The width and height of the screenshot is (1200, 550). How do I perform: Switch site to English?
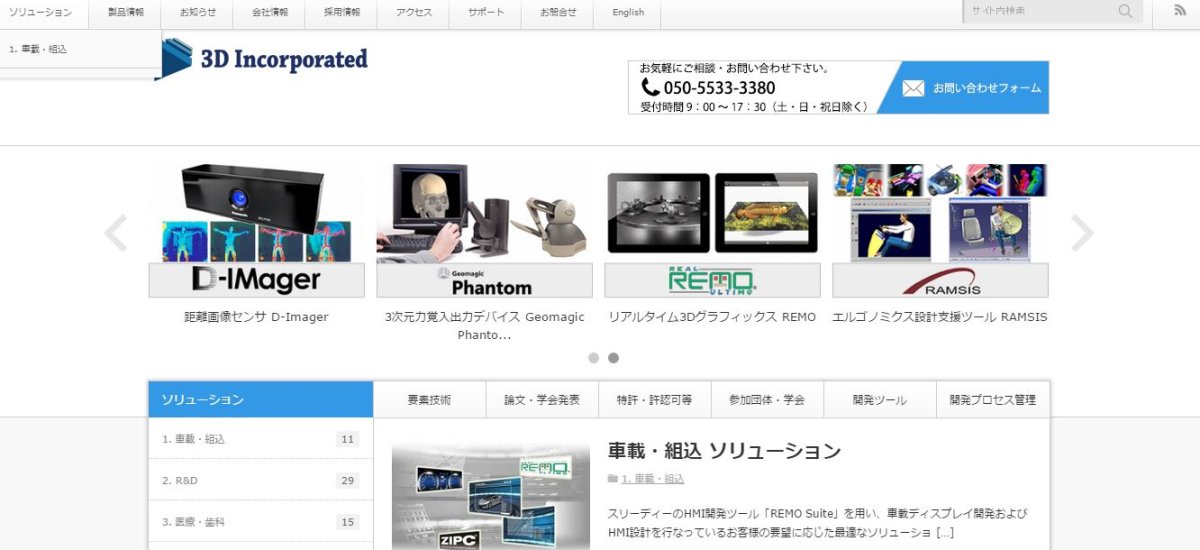tap(628, 12)
